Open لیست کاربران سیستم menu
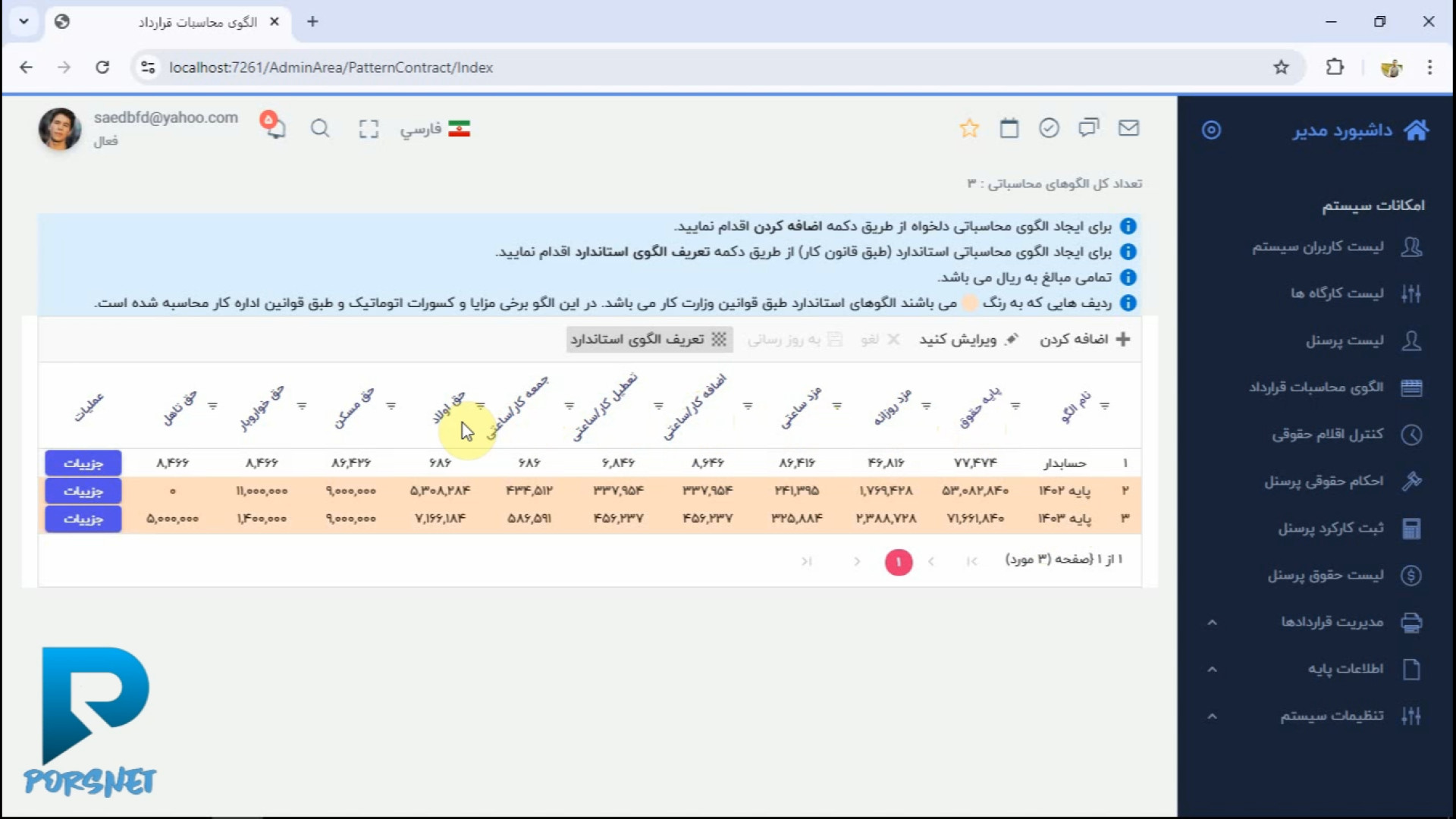Screen dimensions: 1456x819 click(1336, 247)
